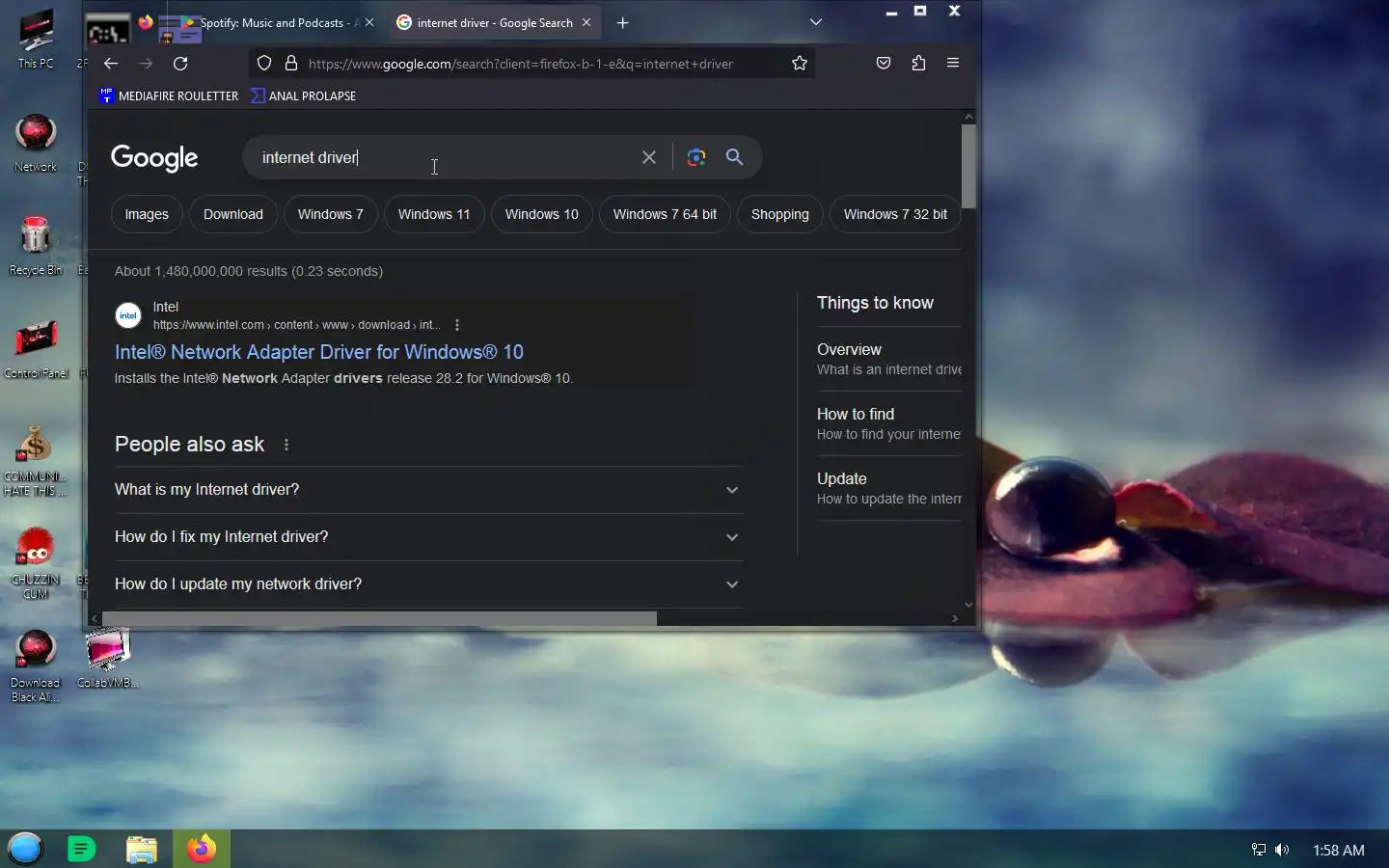Click the Intel favicon in the result
Image resolution: width=1389 pixels, height=868 pixels.
(128, 315)
